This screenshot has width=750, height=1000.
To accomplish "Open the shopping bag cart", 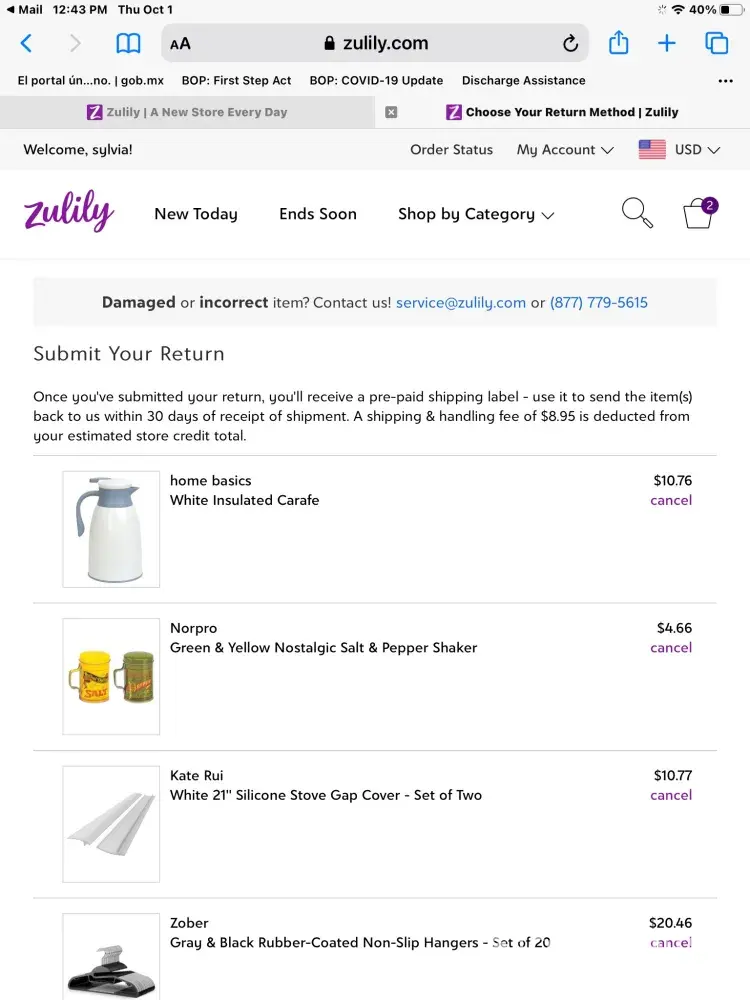I will 699,213.
